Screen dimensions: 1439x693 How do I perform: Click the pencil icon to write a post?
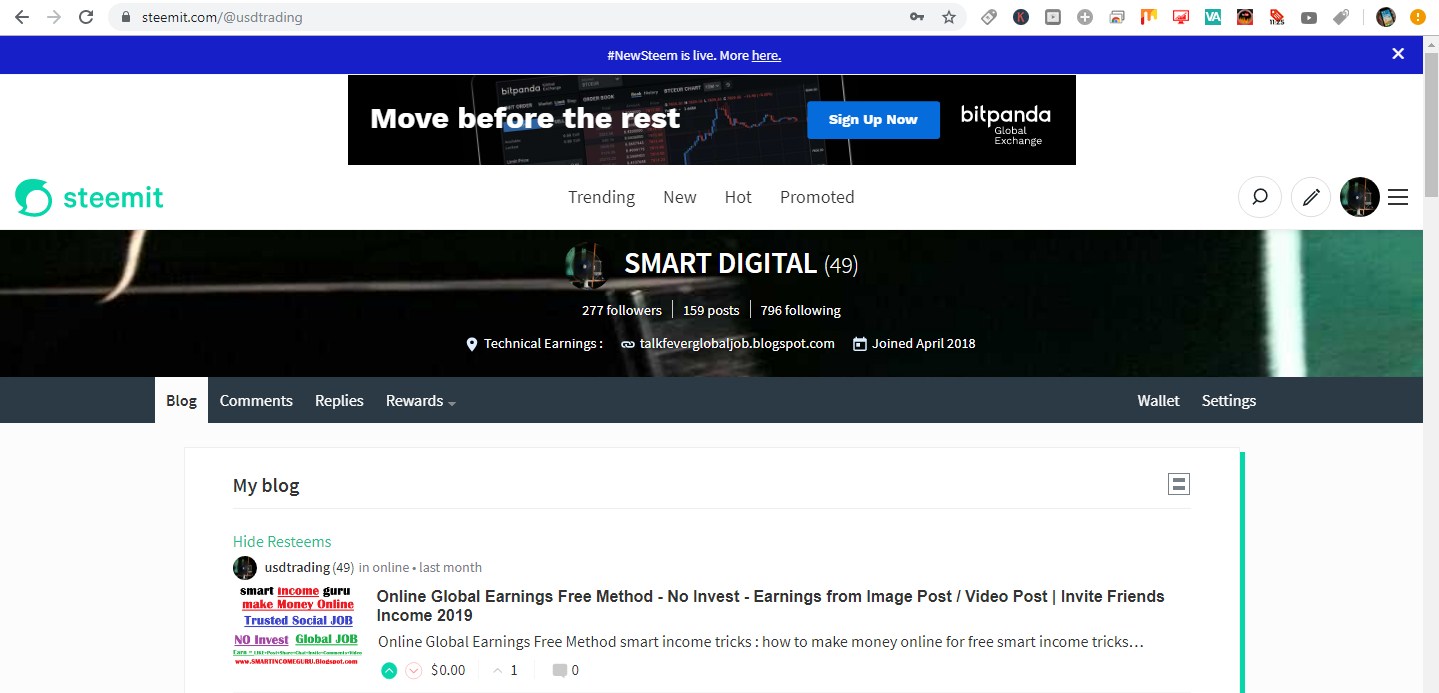1310,197
